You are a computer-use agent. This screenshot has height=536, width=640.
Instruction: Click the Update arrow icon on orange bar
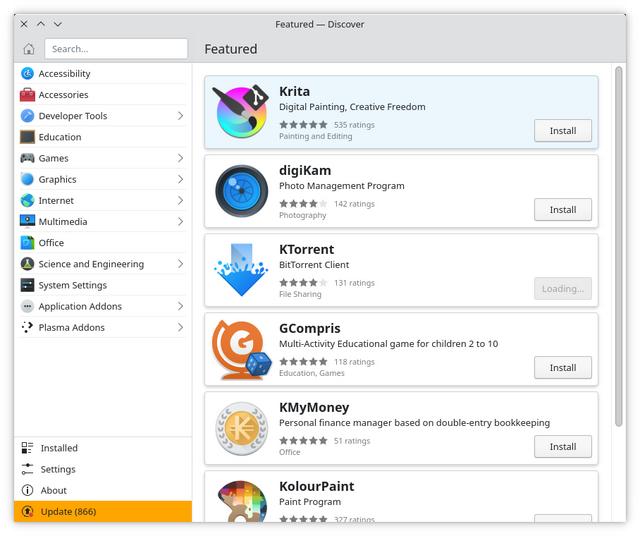tap(27, 512)
